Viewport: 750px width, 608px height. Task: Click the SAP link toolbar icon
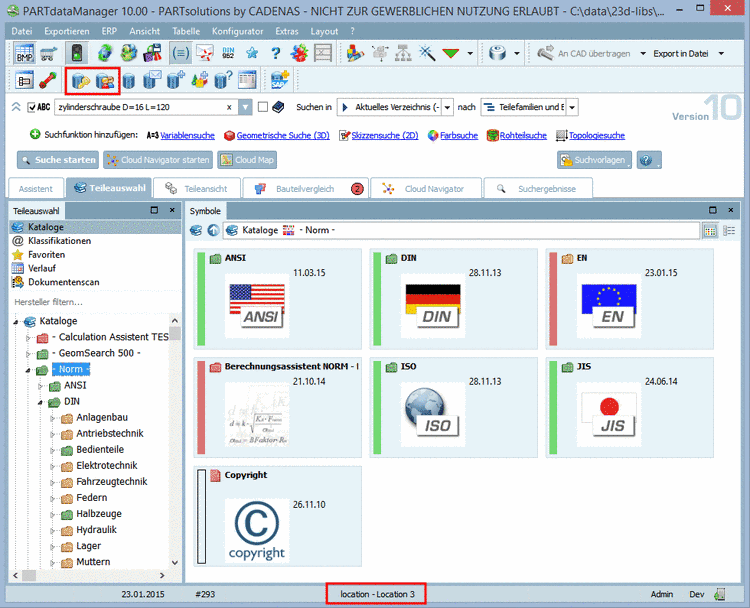pos(280,80)
